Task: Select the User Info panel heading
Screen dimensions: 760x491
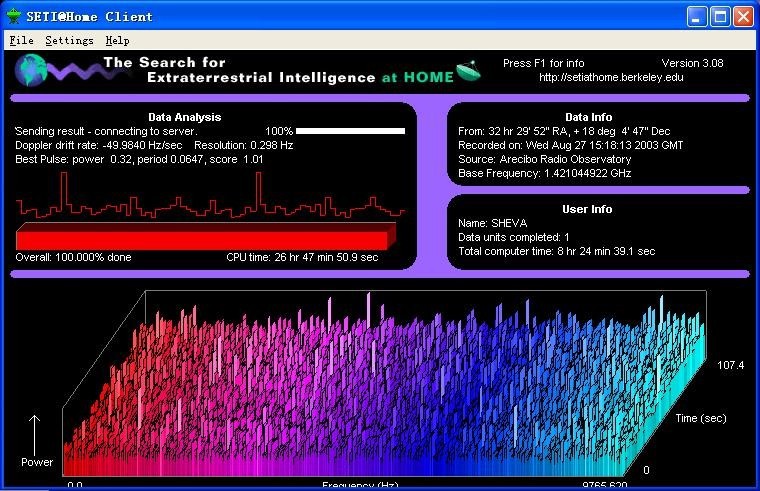Action: (596, 209)
